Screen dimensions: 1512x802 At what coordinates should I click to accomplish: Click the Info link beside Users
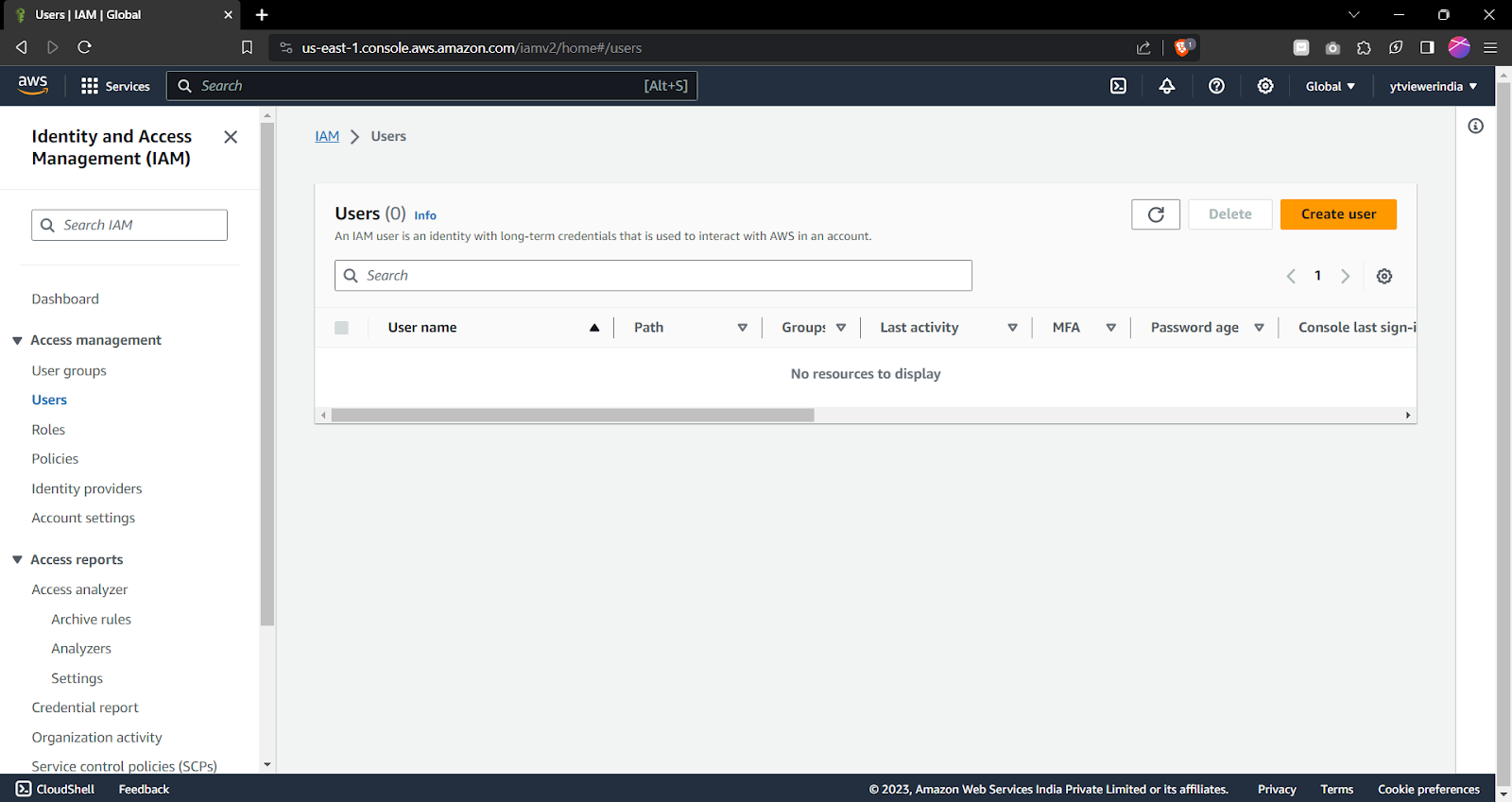pos(425,215)
